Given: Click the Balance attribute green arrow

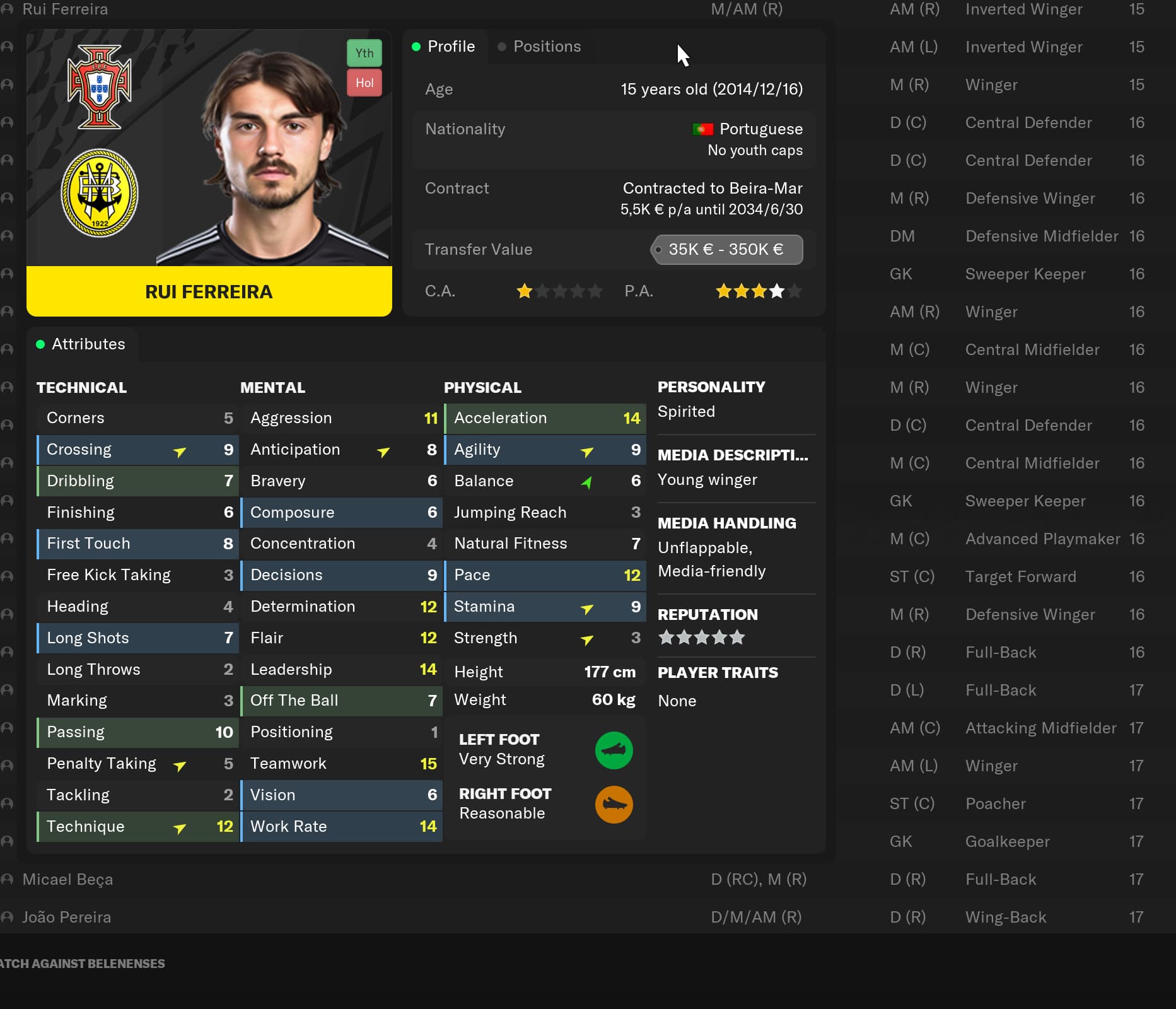Looking at the screenshot, I should (x=586, y=482).
